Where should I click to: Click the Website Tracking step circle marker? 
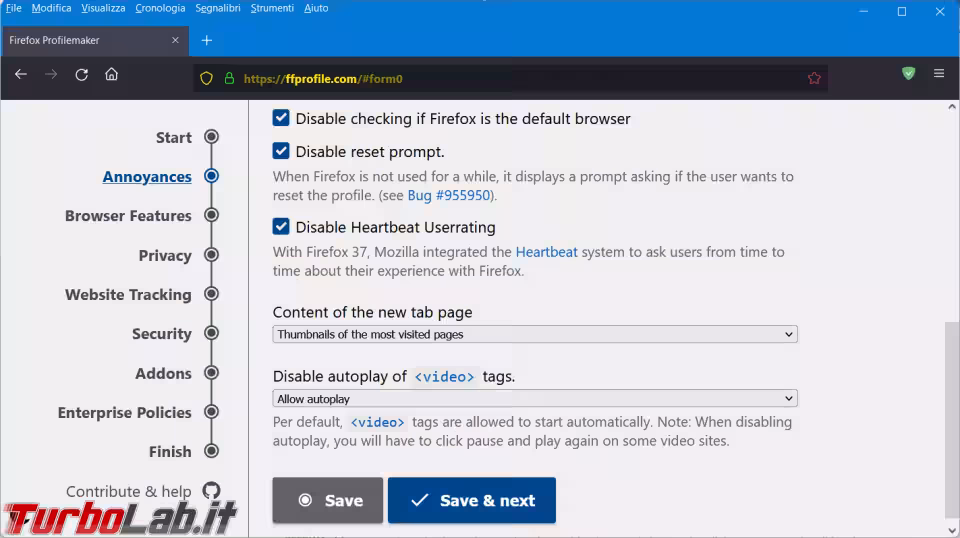[211, 294]
